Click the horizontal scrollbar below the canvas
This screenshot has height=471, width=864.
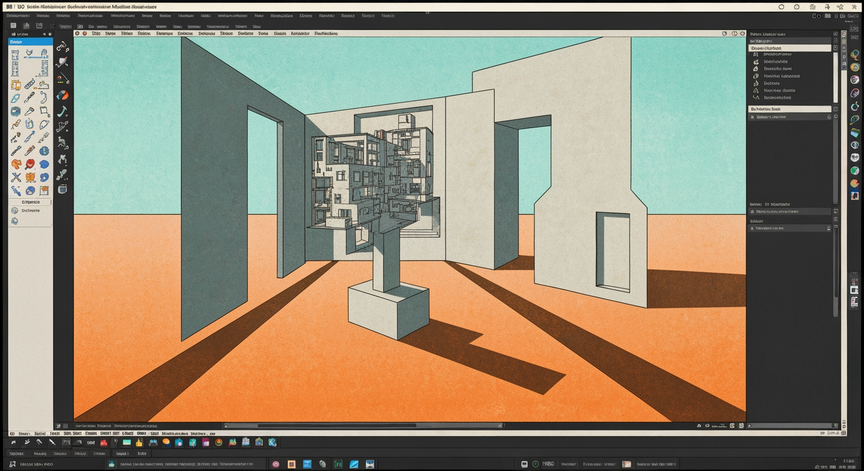(x=364, y=425)
